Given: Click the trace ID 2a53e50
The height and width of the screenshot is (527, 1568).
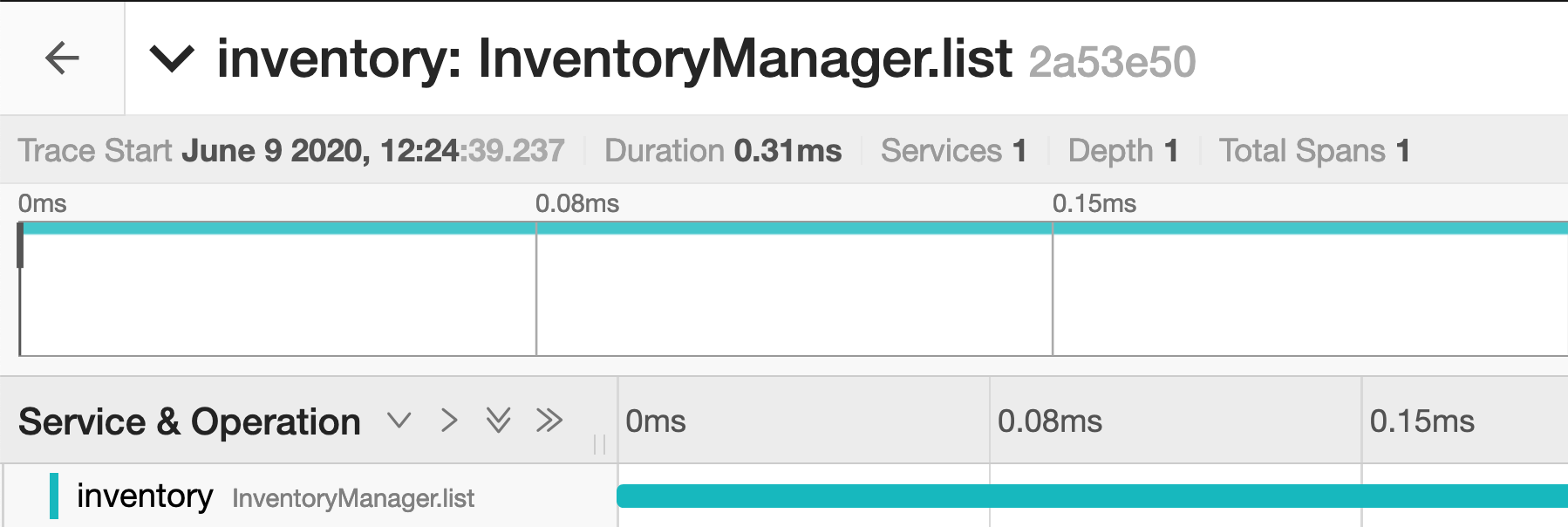Looking at the screenshot, I should (x=1112, y=62).
